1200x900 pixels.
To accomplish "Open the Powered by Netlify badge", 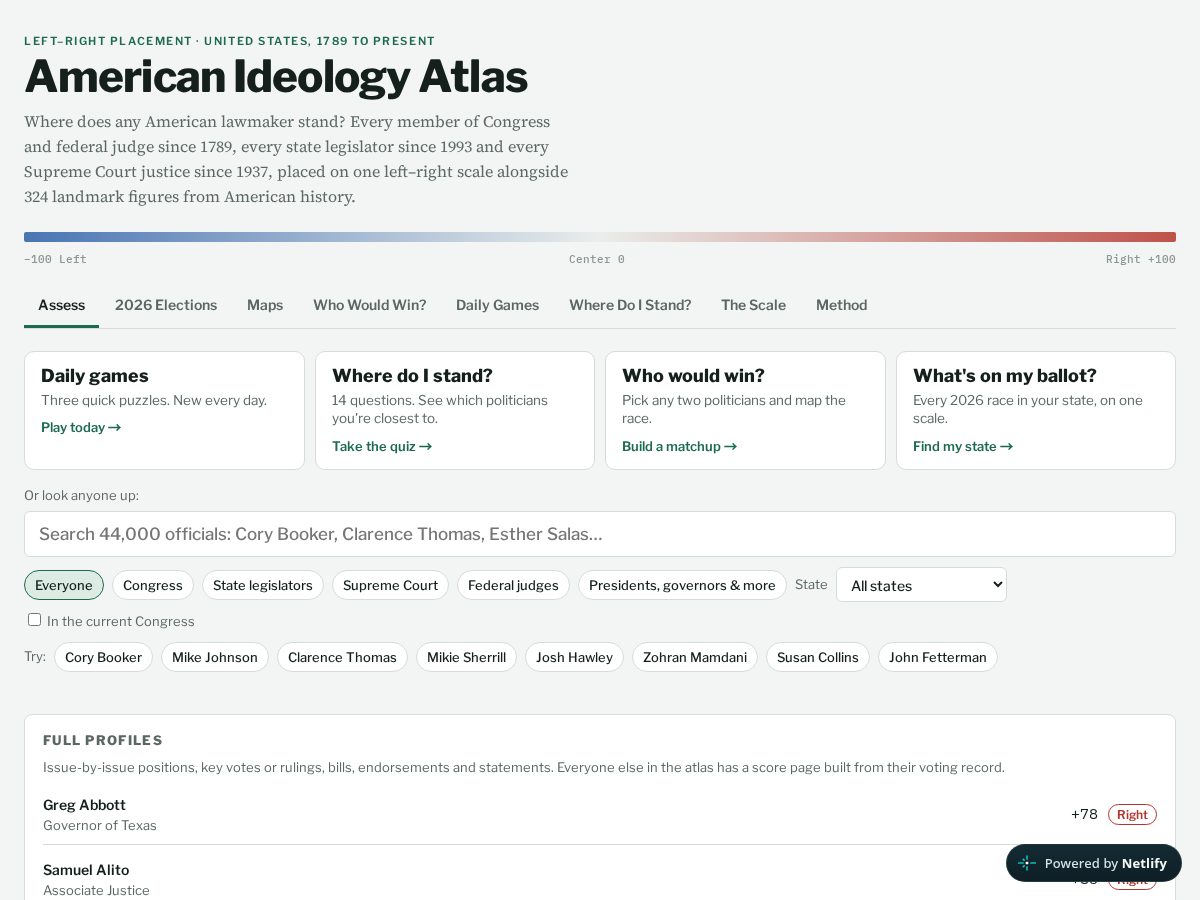I will click(x=1094, y=863).
